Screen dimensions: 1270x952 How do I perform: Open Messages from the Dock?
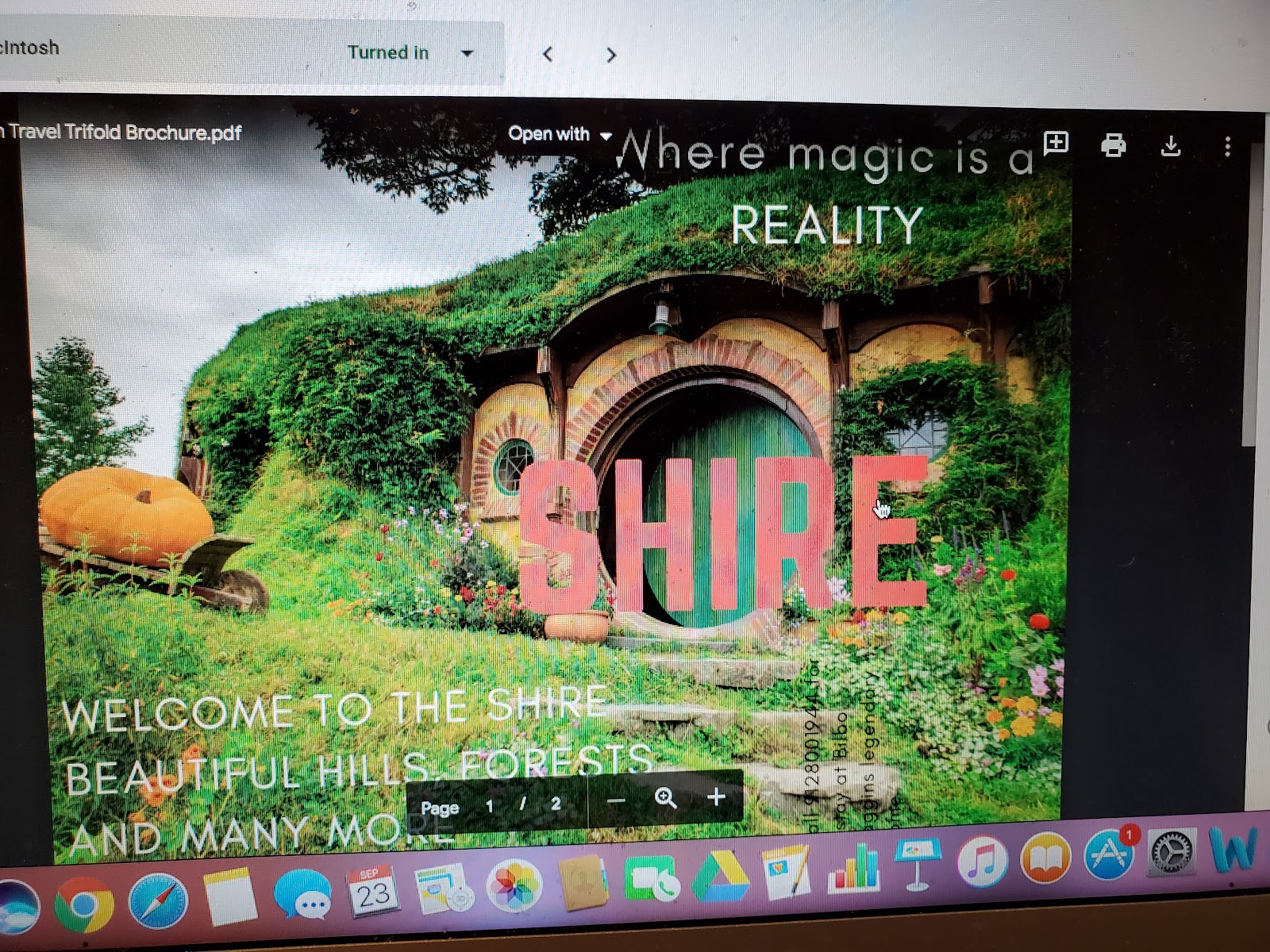tap(302, 895)
